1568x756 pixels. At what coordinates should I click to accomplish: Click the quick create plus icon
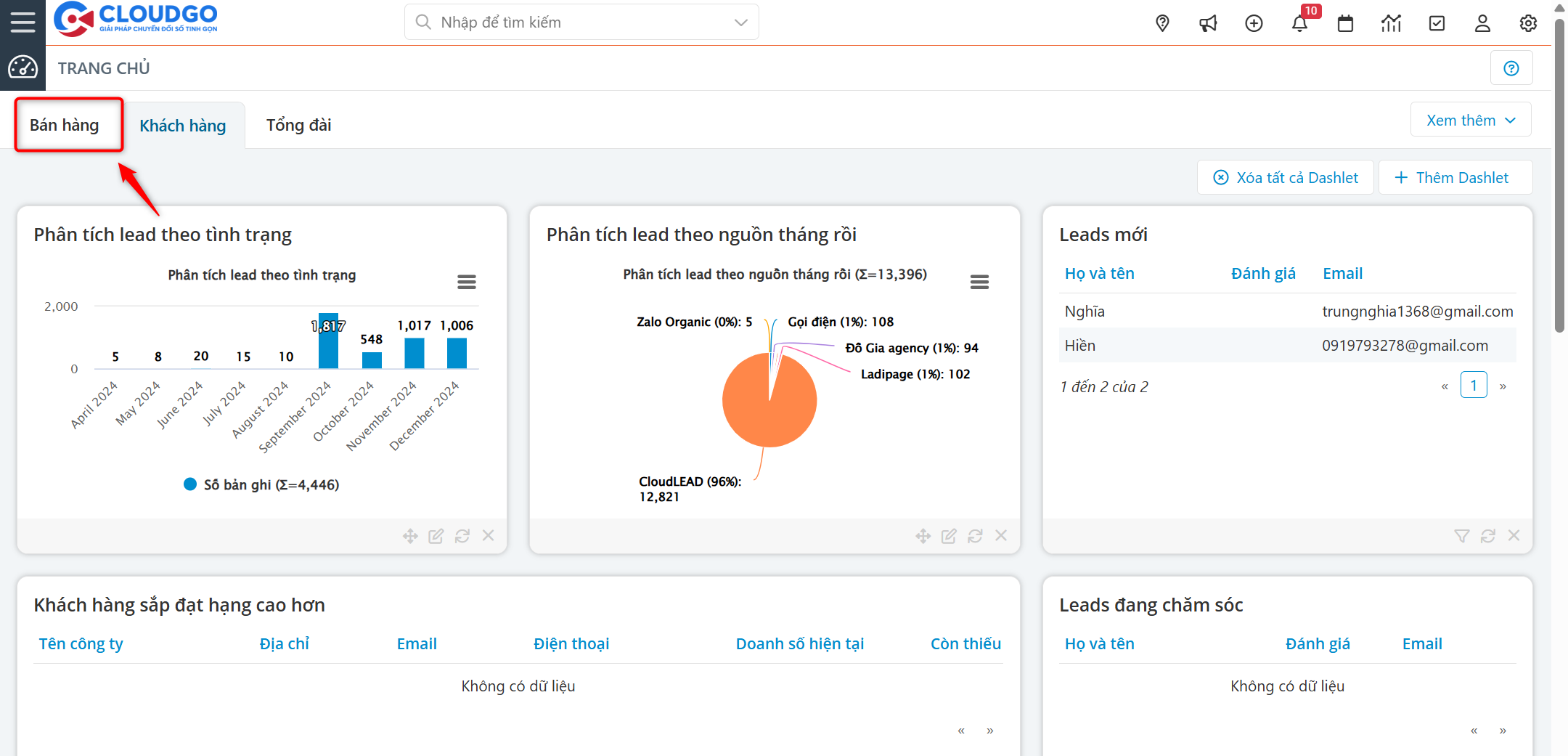(1254, 23)
